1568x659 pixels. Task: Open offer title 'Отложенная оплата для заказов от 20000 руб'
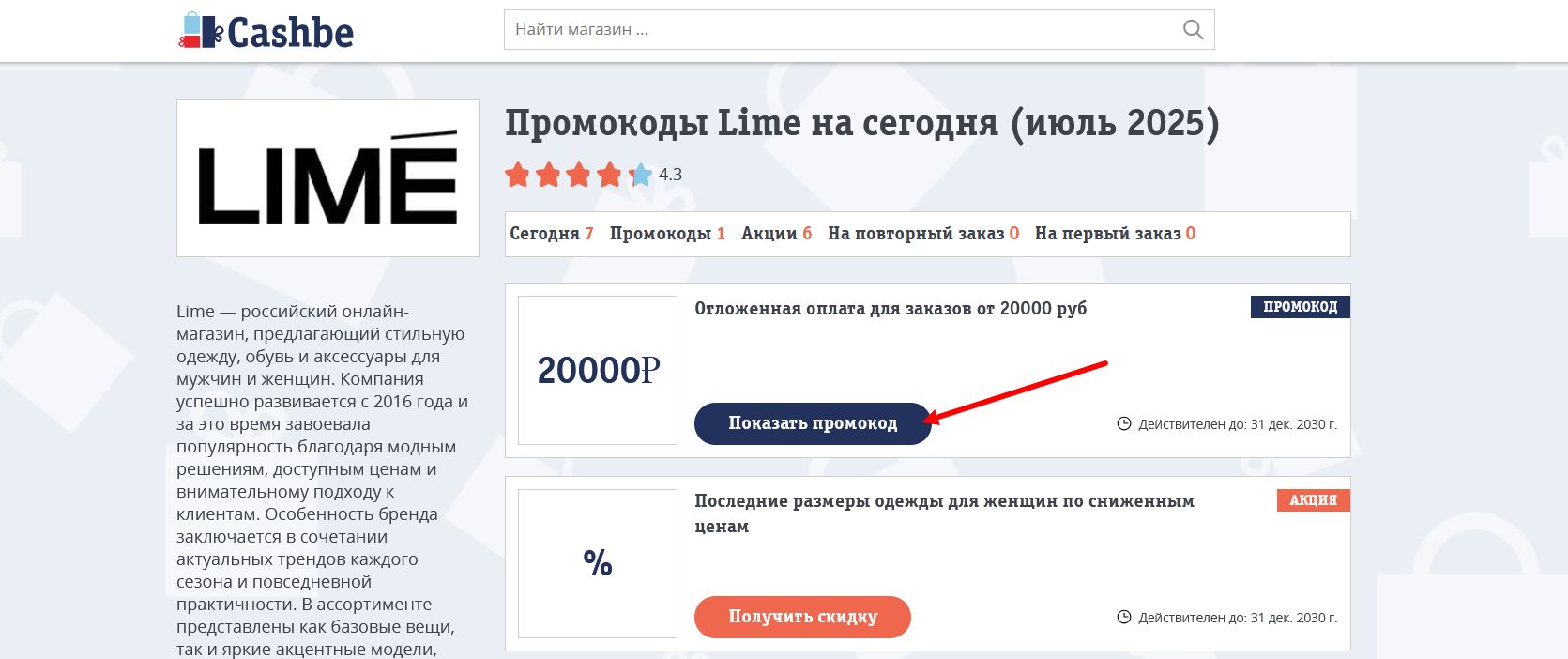[x=891, y=309]
